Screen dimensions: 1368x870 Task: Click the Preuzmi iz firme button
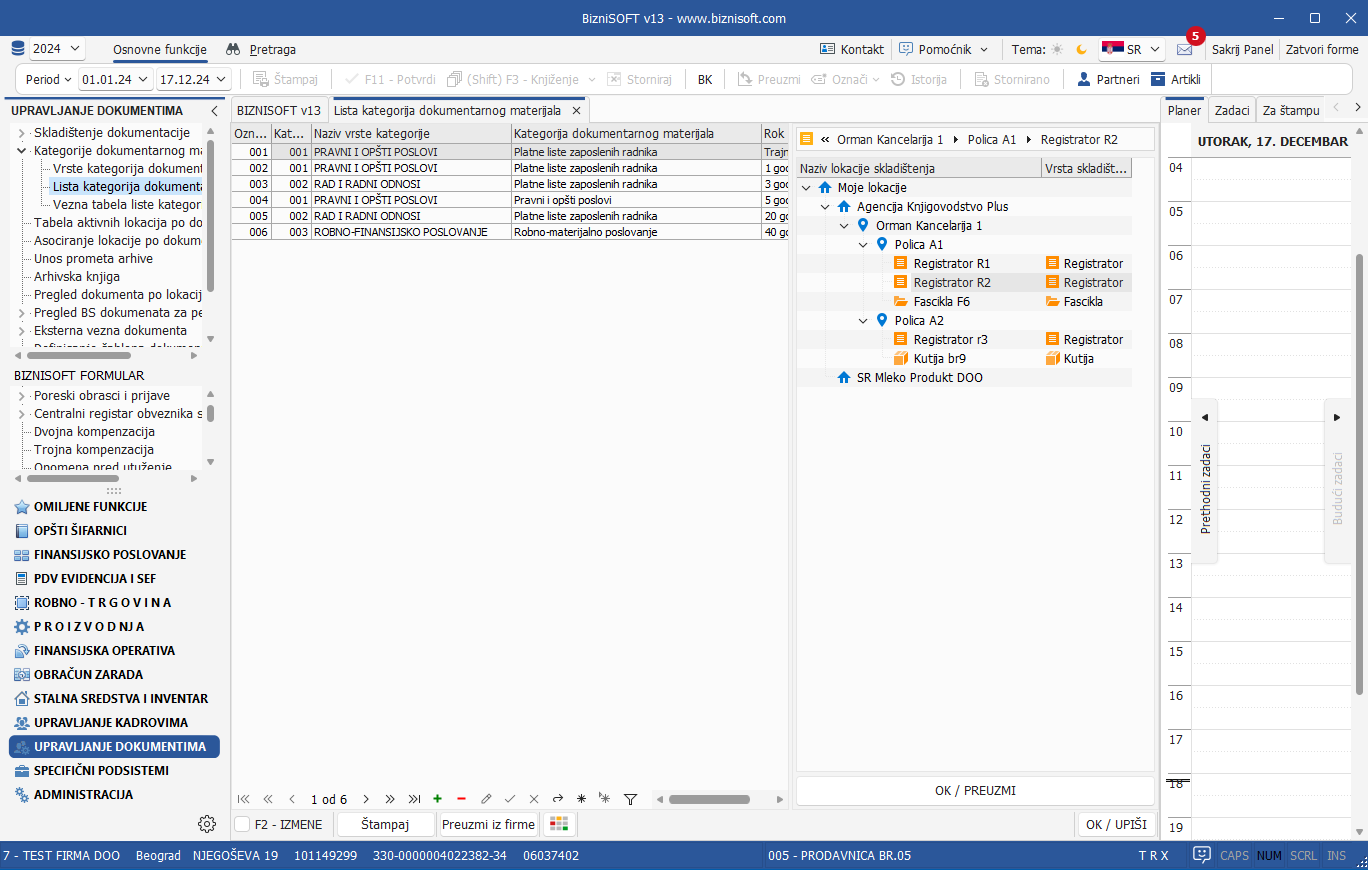(488, 824)
